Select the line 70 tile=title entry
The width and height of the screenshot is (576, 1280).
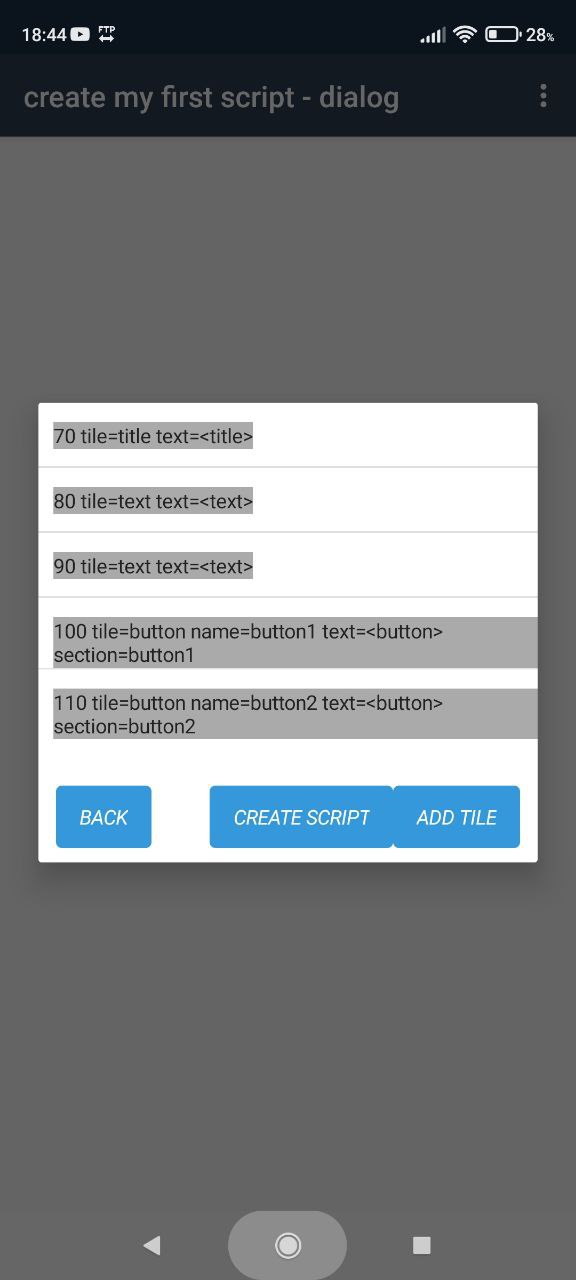click(288, 435)
